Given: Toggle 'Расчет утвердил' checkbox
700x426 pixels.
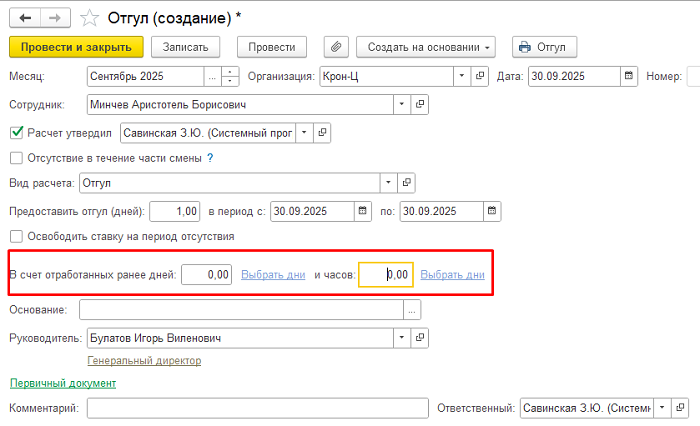Looking at the screenshot, I should (x=16, y=132).
